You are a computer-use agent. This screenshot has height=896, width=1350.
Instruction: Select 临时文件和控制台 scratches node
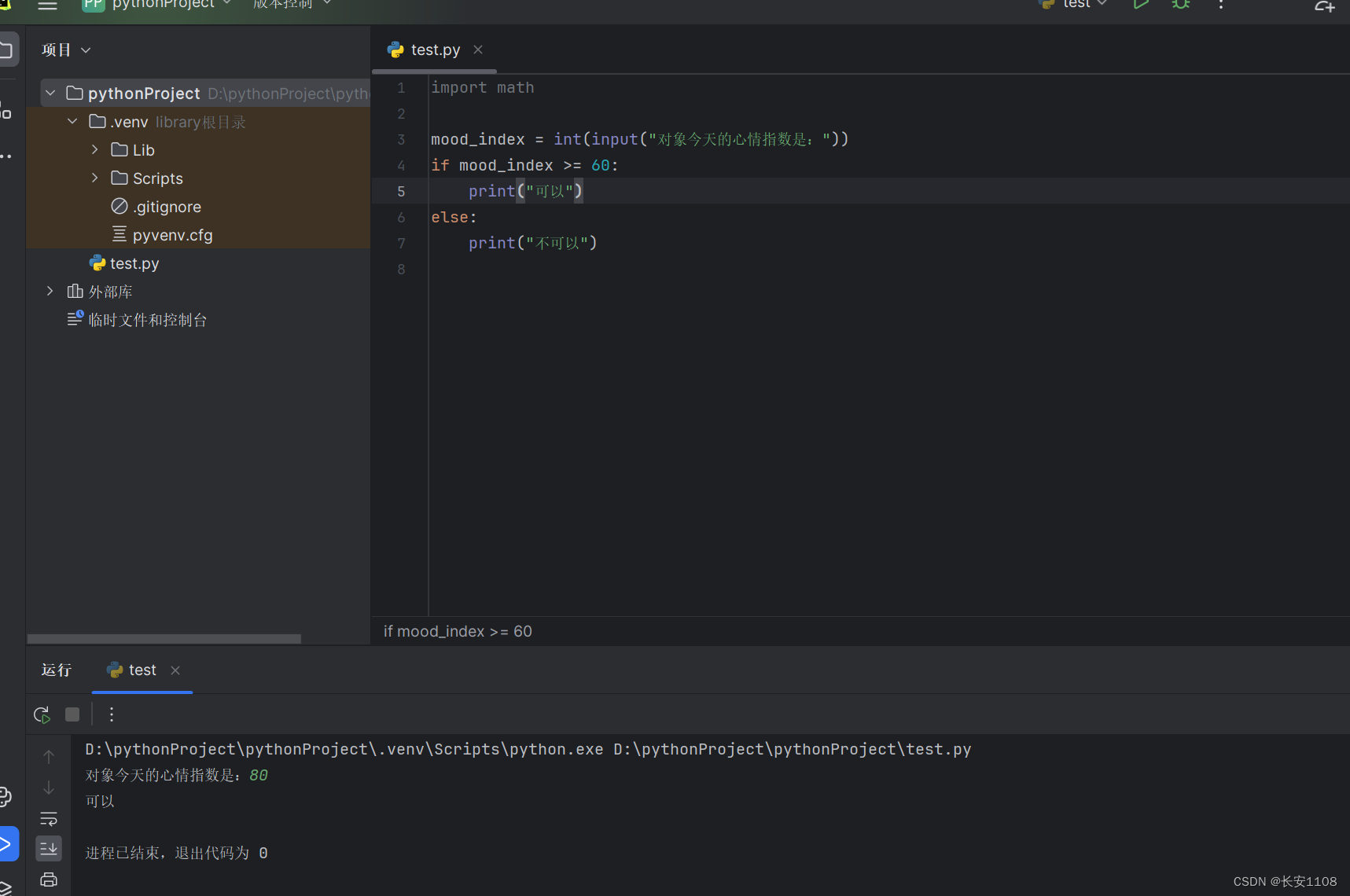coord(147,320)
